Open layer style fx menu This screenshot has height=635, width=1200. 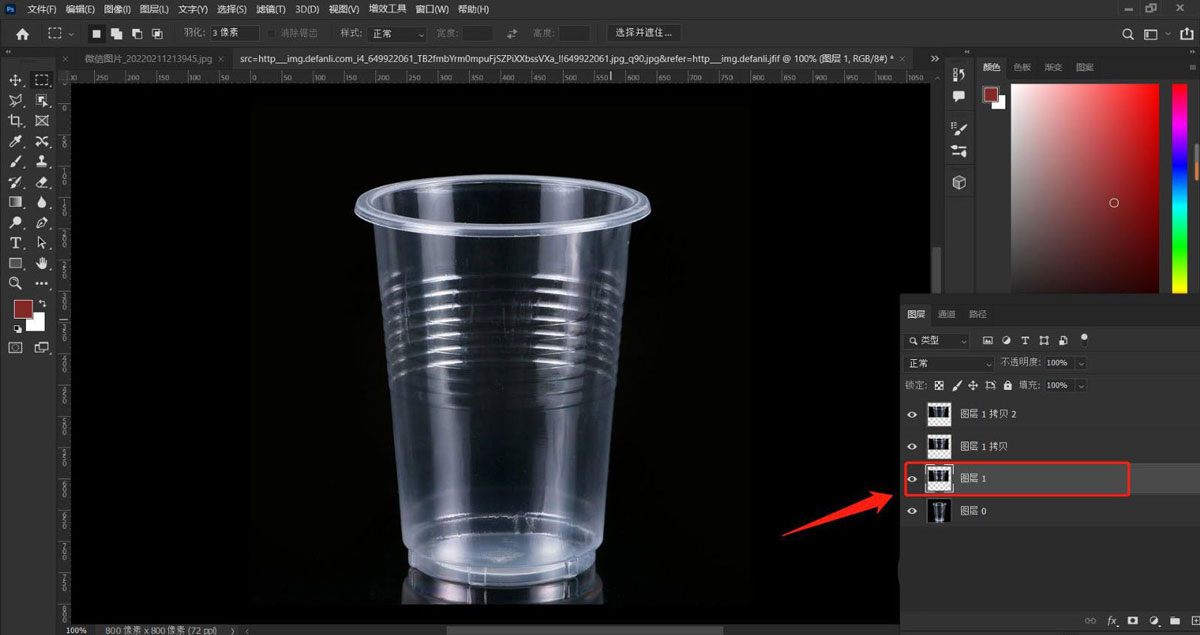(1112, 621)
